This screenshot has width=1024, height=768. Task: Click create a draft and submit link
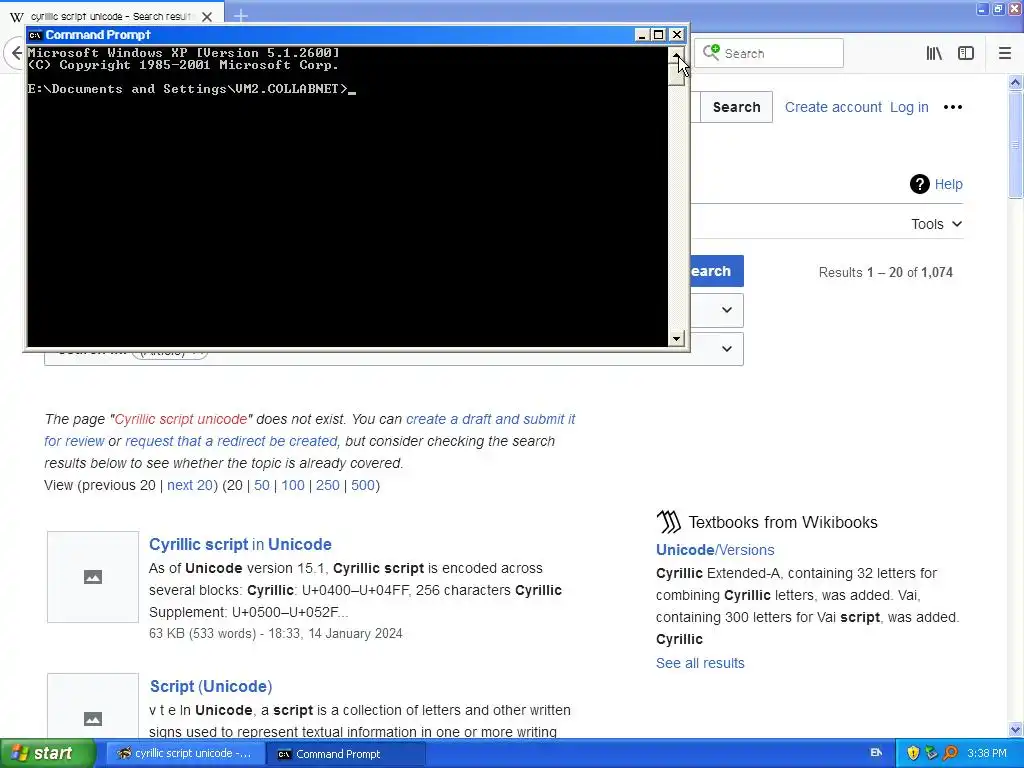[x=490, y=419]
